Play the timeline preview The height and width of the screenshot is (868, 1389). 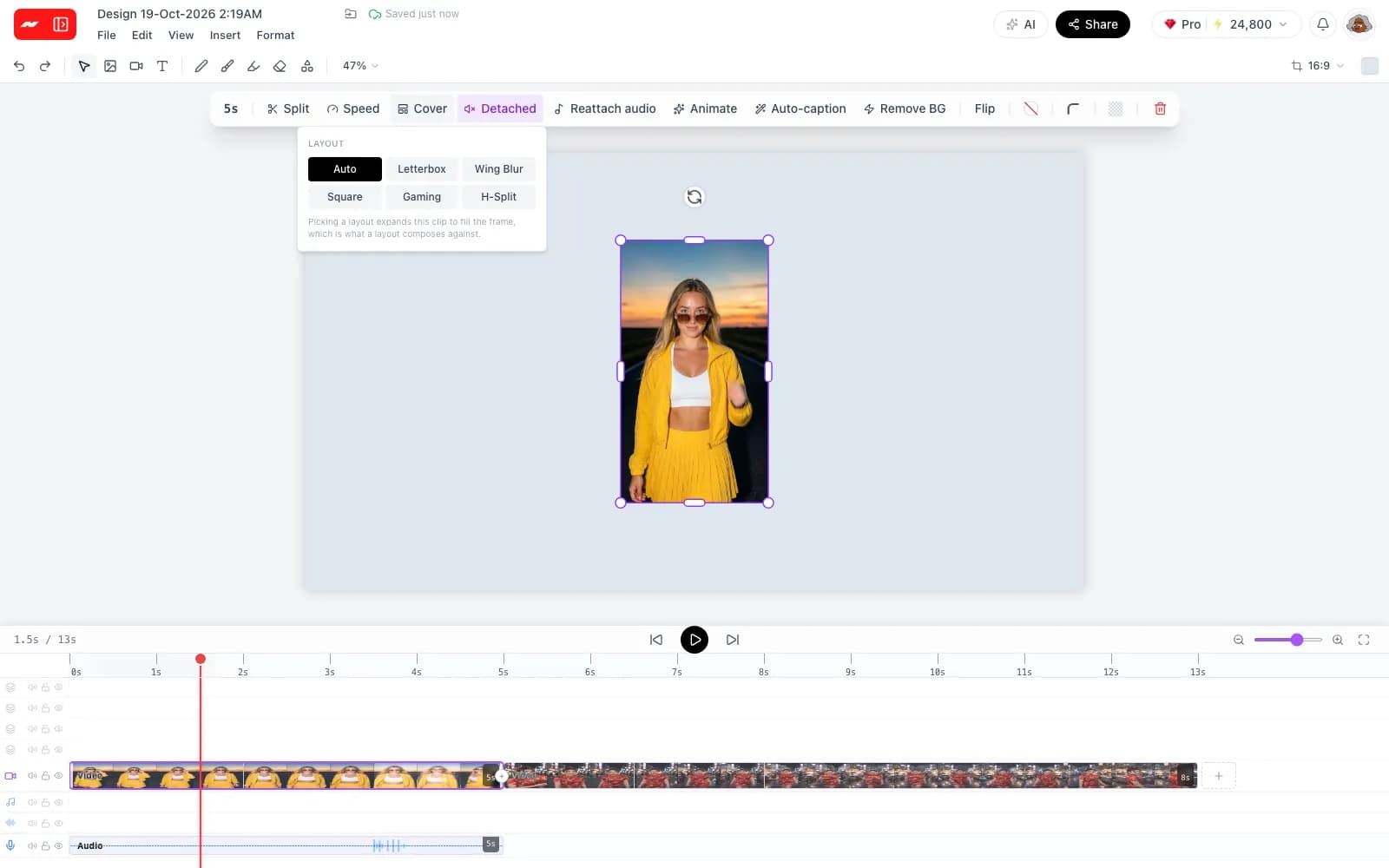[694, 640]
